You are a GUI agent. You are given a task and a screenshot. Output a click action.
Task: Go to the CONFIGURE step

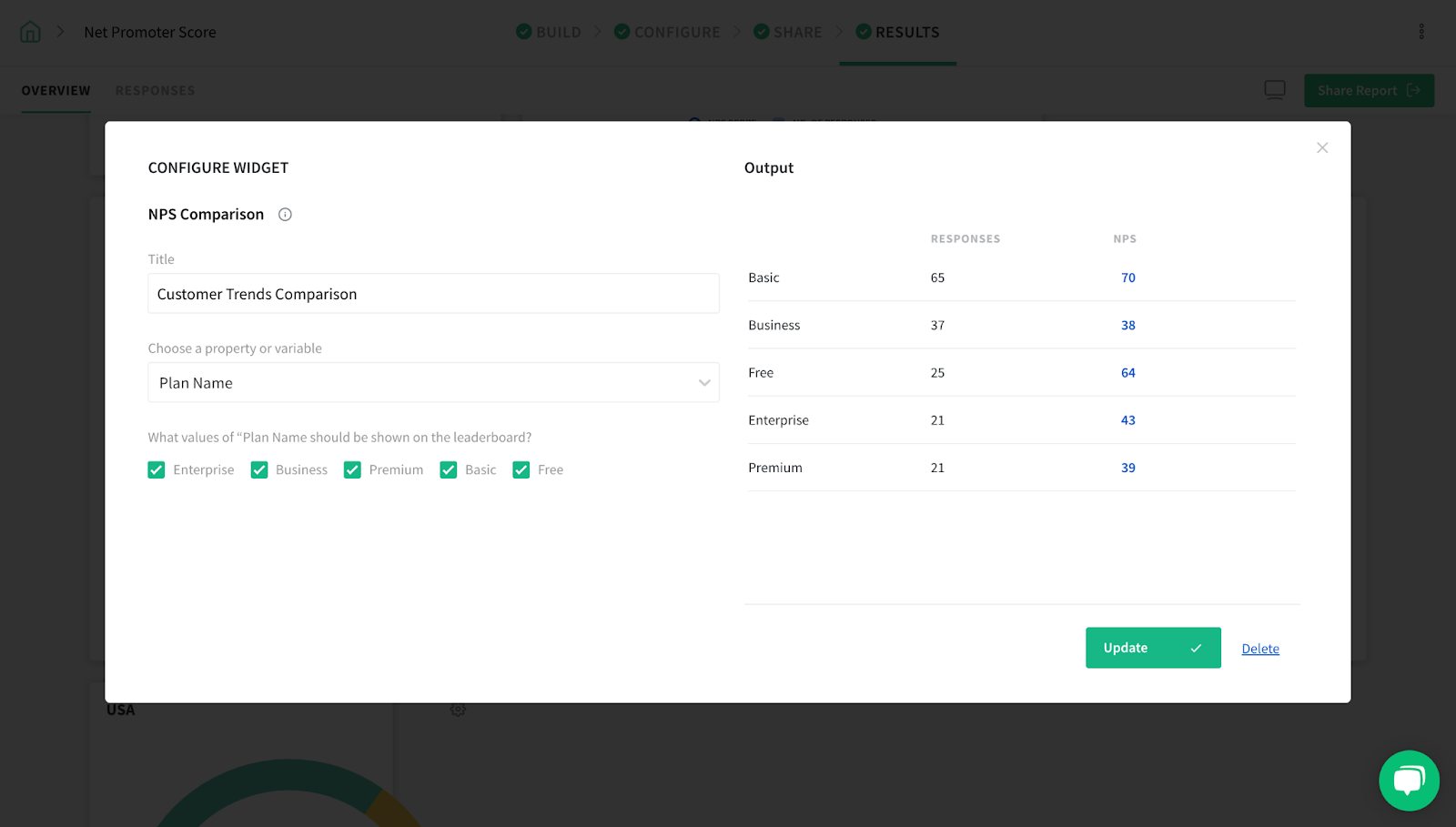(667, 32)
